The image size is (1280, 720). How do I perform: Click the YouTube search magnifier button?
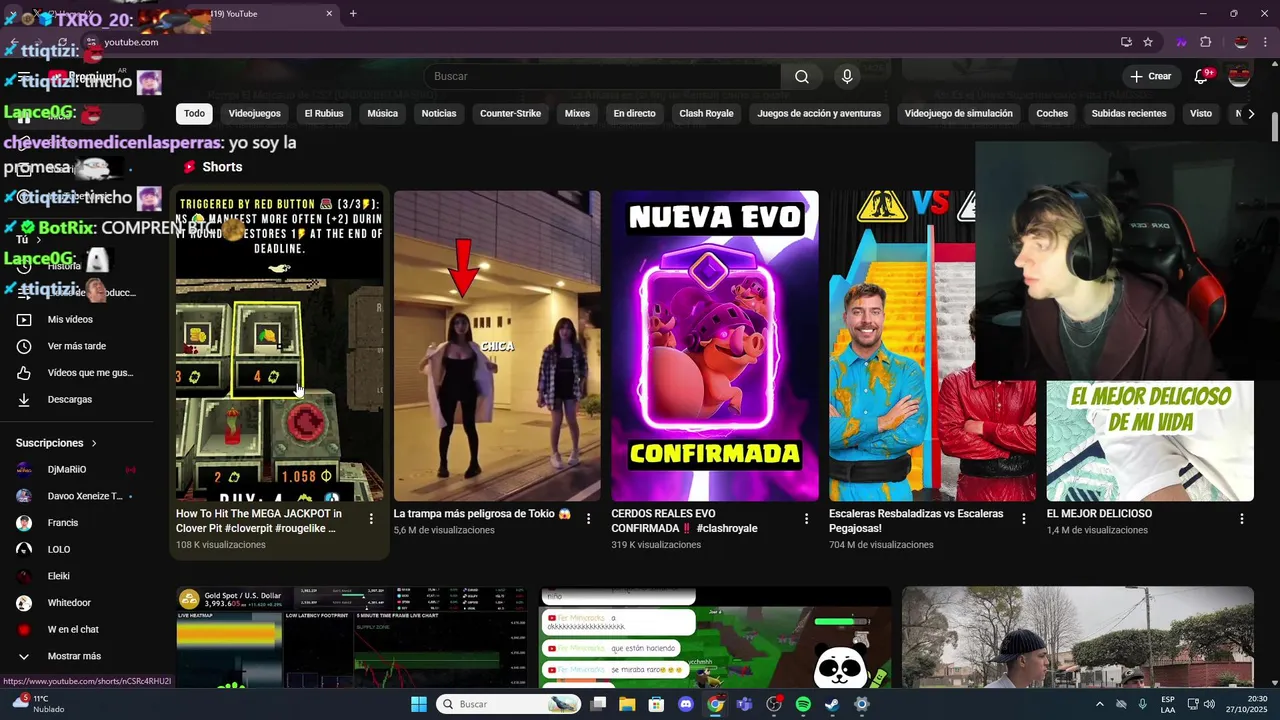802,77
